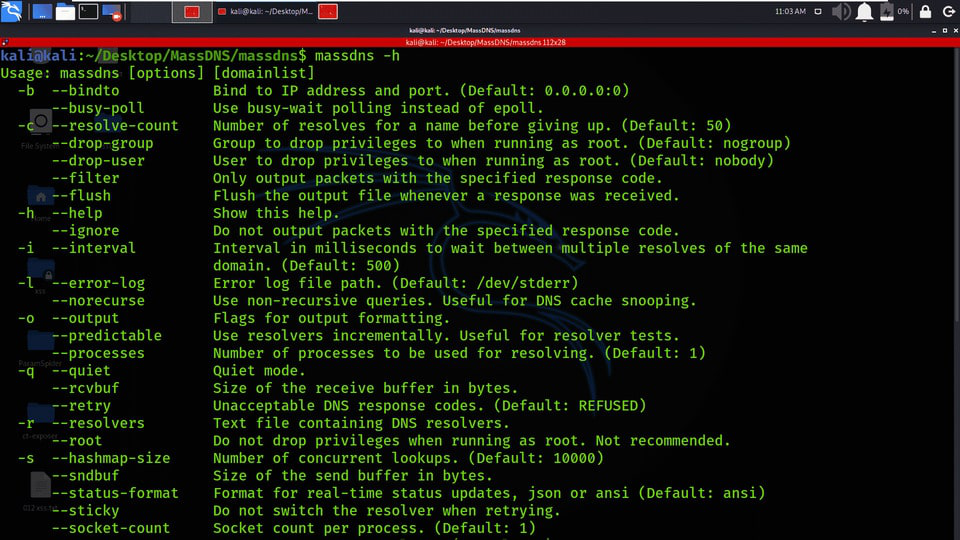Click 'Text file containing DNS resolvers.' description

[x=361, y=423]
